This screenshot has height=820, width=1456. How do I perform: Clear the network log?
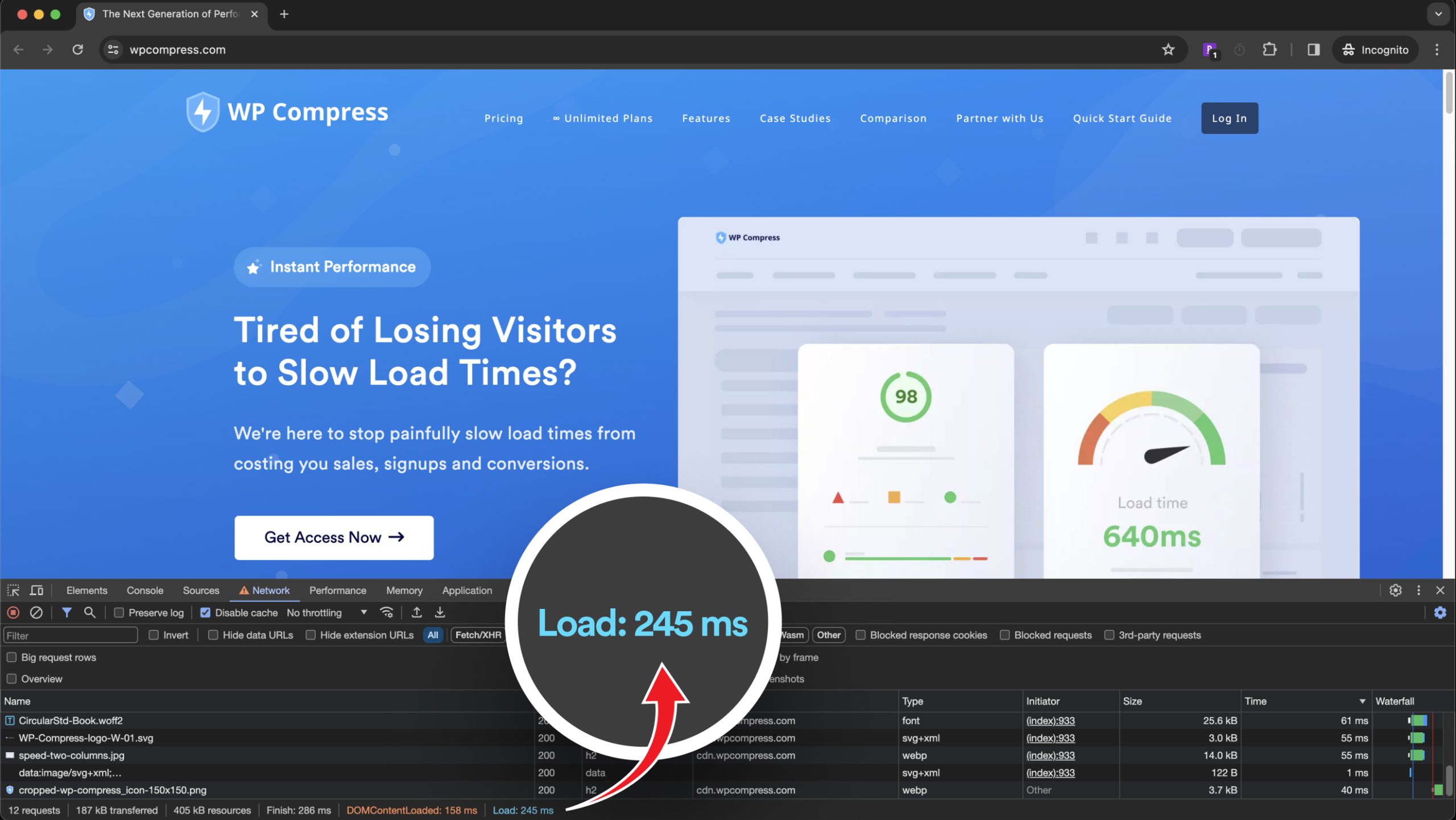[x=36, y=612]
